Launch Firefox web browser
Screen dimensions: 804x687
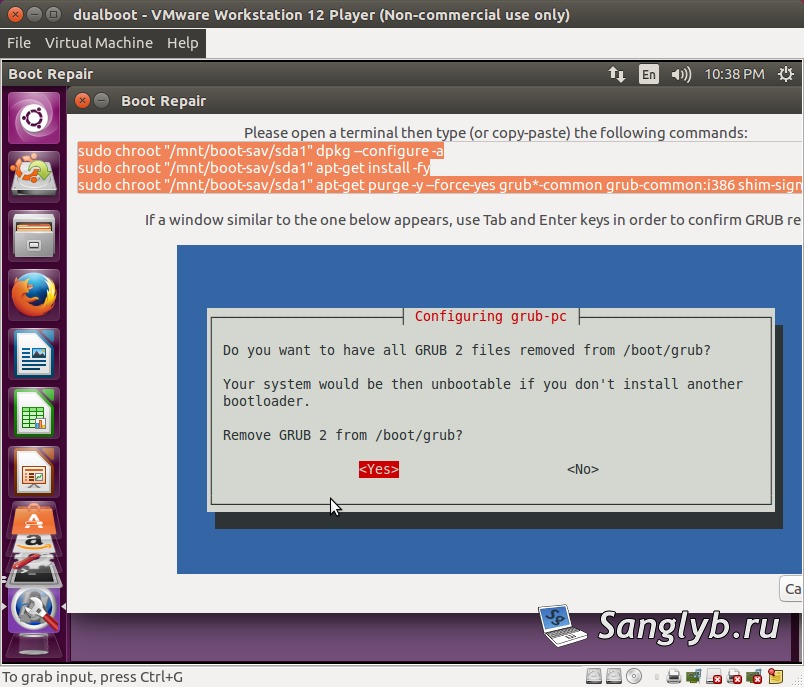[x=34, y=295]
